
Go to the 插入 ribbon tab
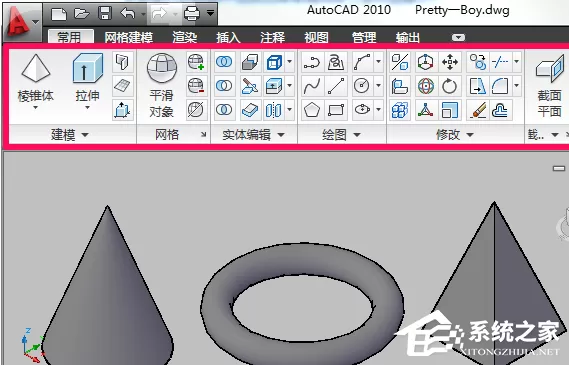point(228,37)
